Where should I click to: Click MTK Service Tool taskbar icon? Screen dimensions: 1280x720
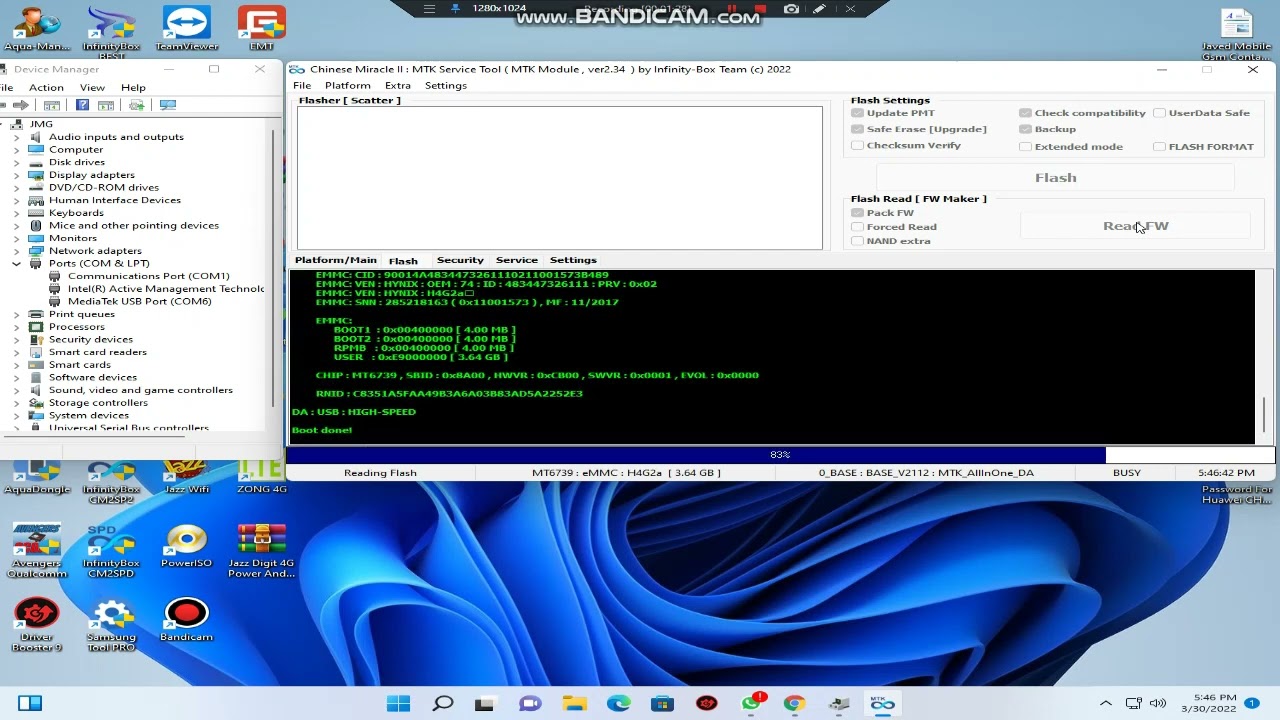click(882, 704)
